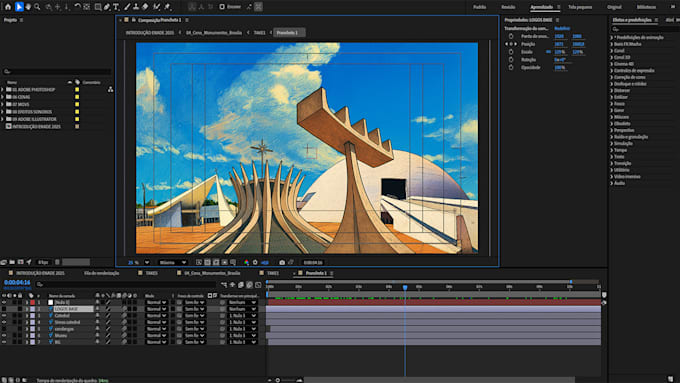Screen dimensions: 680x383
Task: Select the Eraser tool
Action: (x=145, y=7)
